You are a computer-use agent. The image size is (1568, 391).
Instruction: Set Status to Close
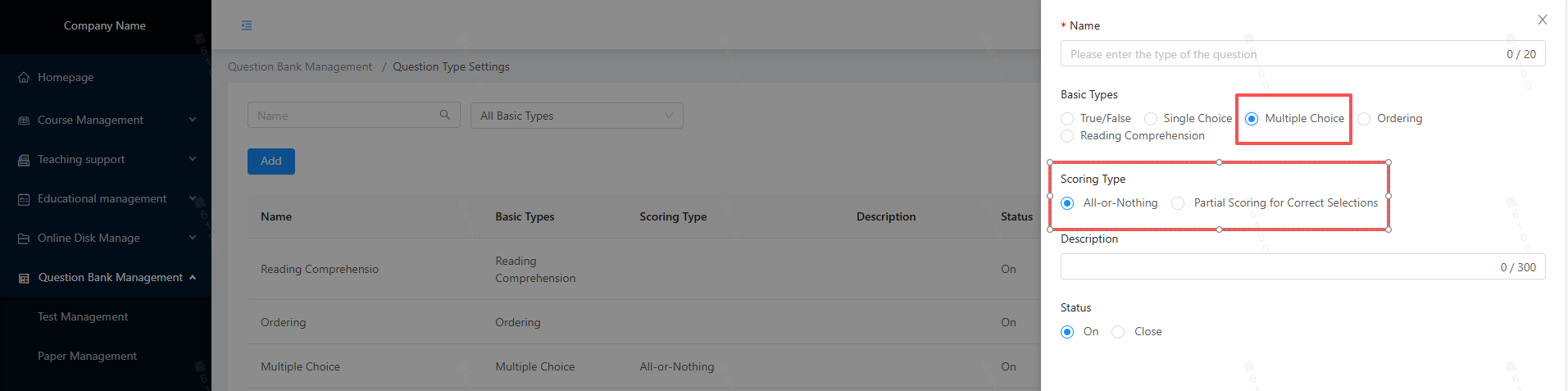point(1118,332)
